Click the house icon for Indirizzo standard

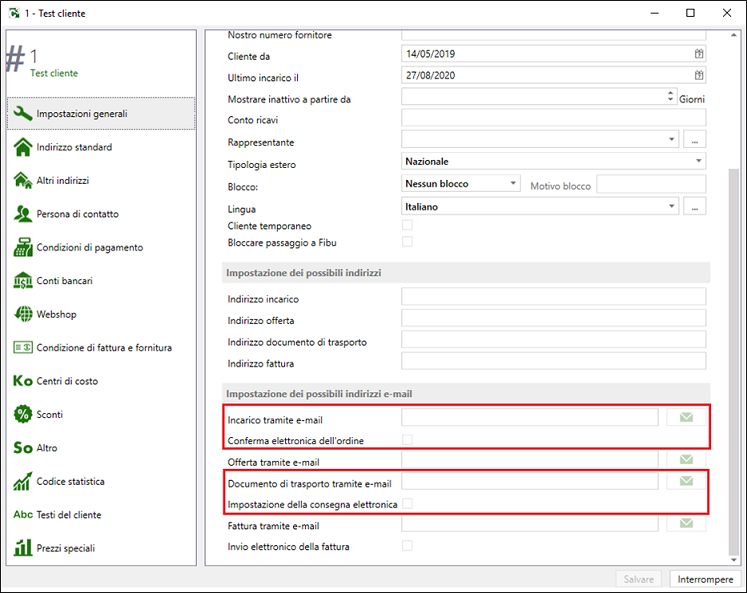22,147
